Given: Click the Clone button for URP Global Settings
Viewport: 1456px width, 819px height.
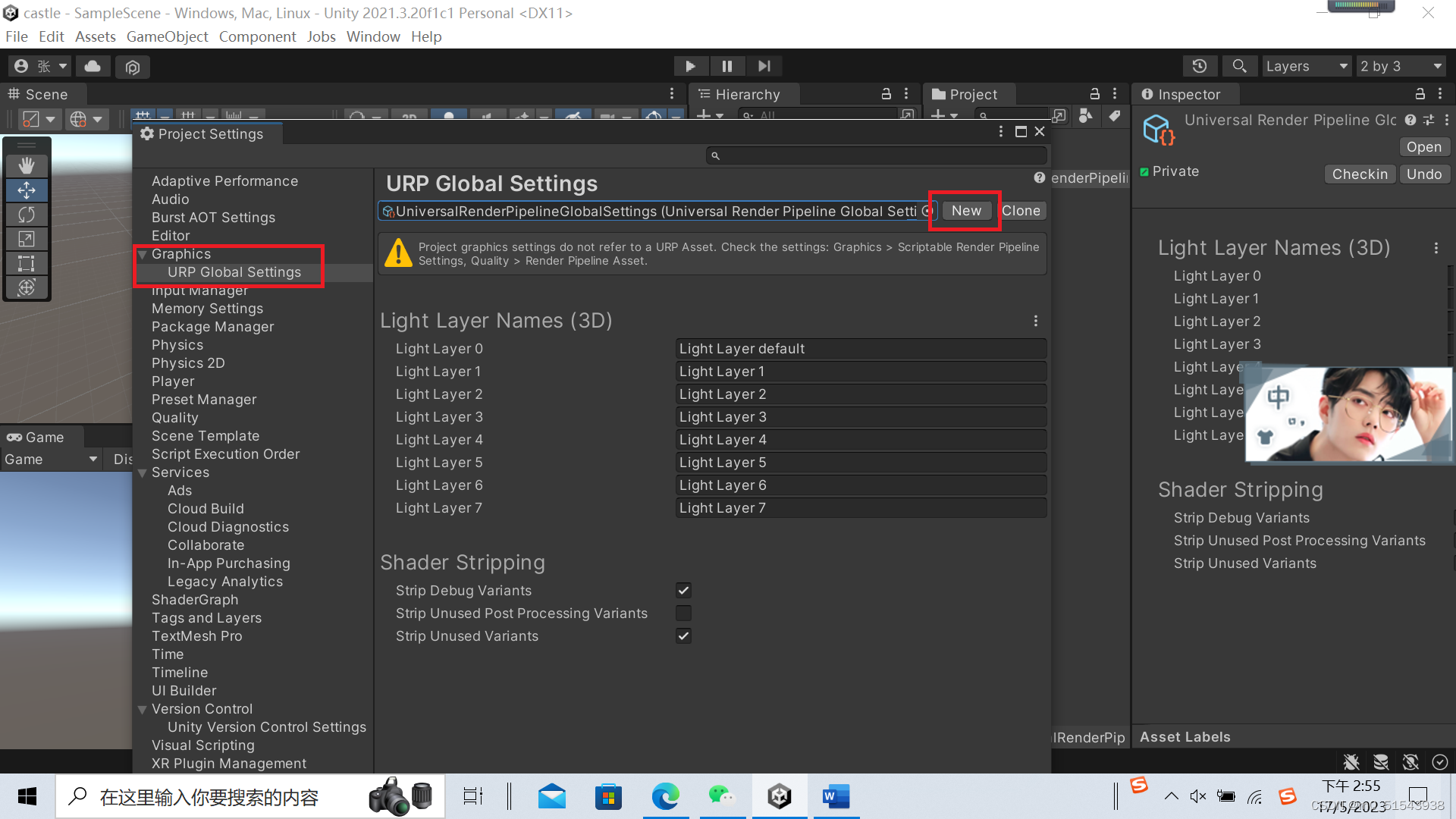Looking at the screenshot, I should (1022, 210).
